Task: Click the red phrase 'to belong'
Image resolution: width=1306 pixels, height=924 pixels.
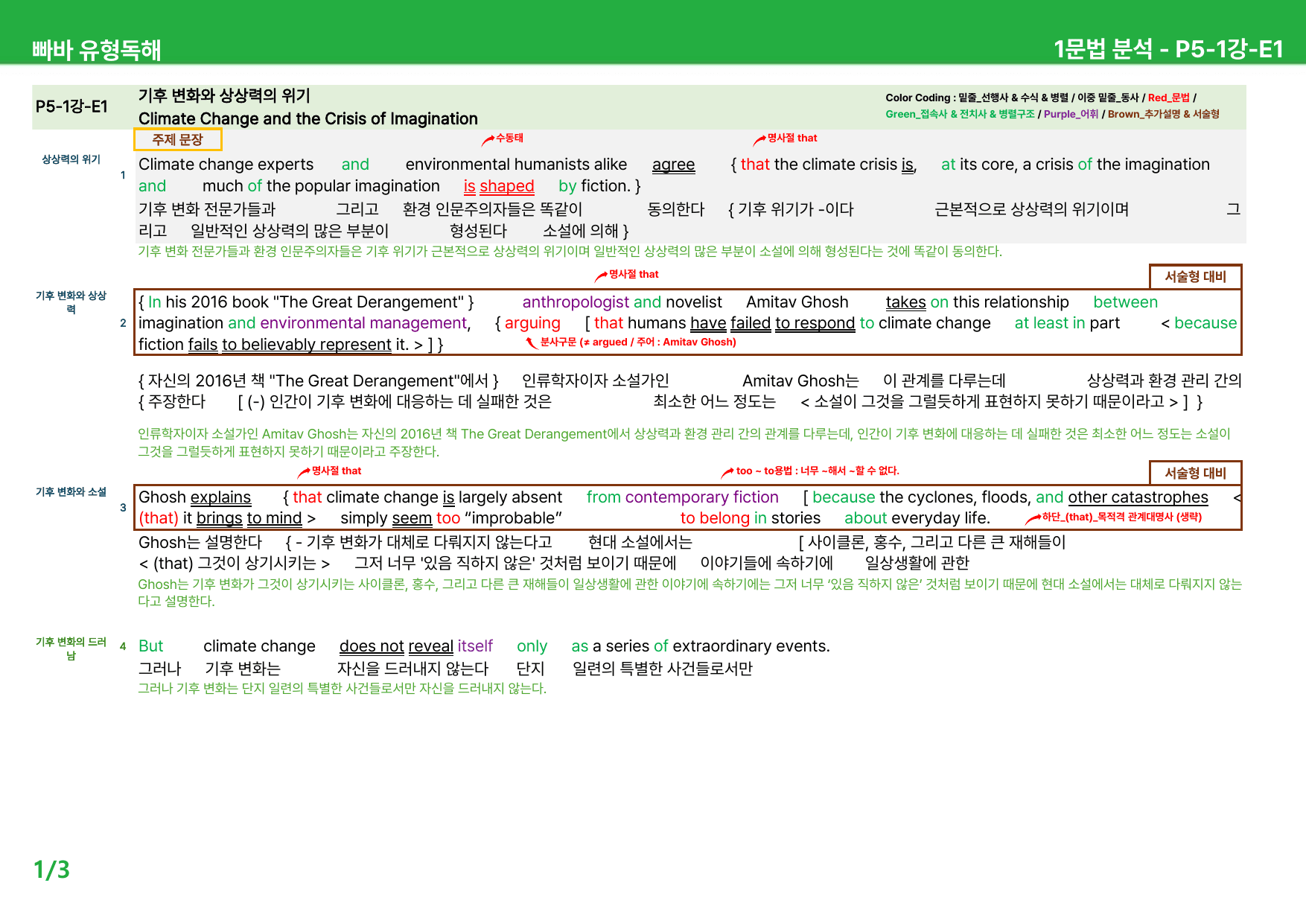Action: coord(716,518)
